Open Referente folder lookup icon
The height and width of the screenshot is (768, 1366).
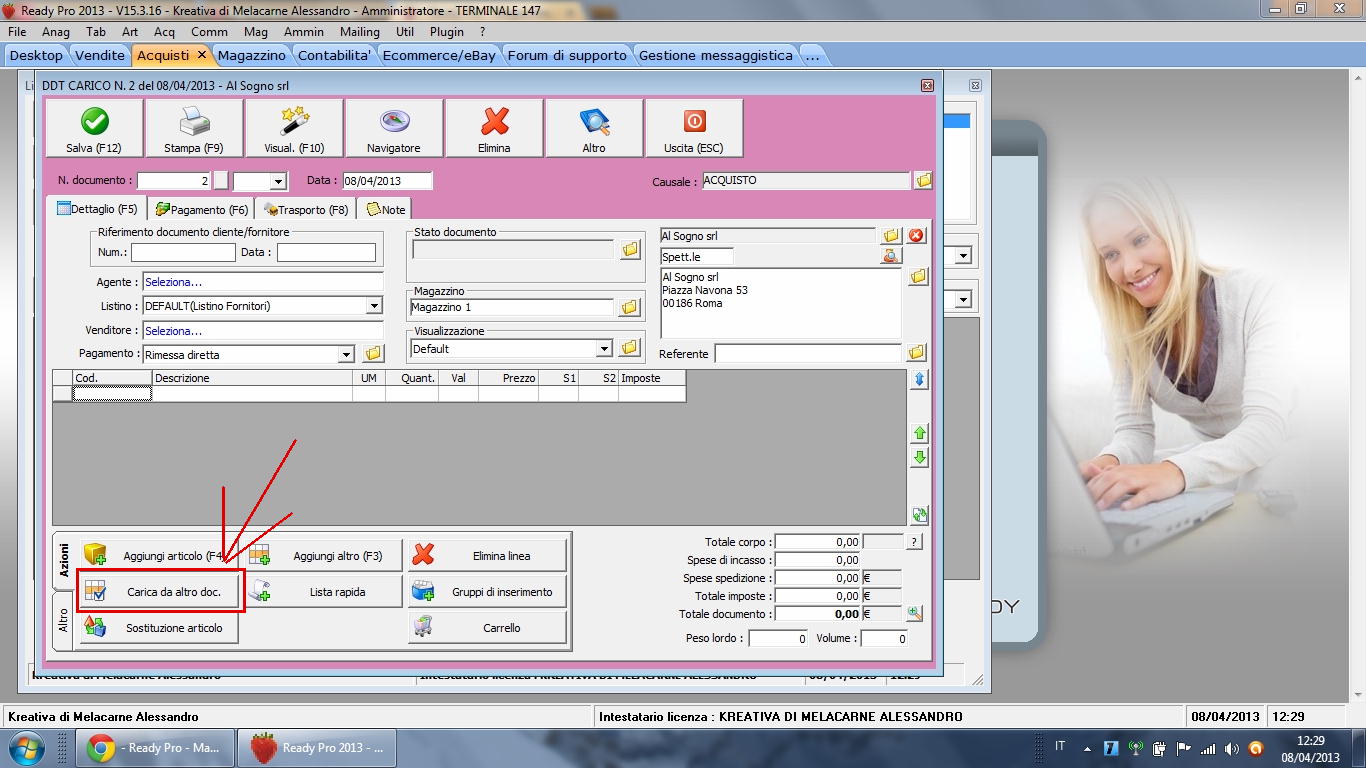click(917, 353)
